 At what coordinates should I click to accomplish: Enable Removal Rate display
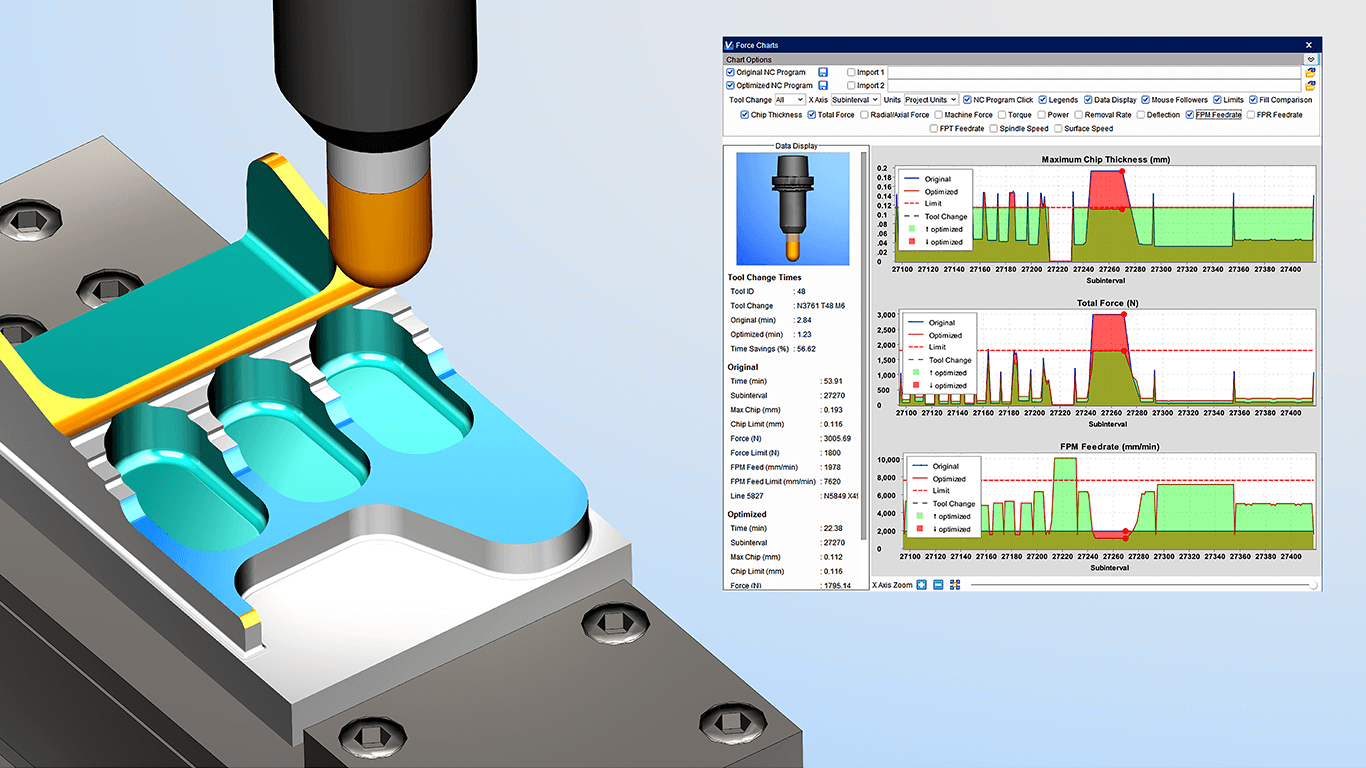tap(1077, 113)
